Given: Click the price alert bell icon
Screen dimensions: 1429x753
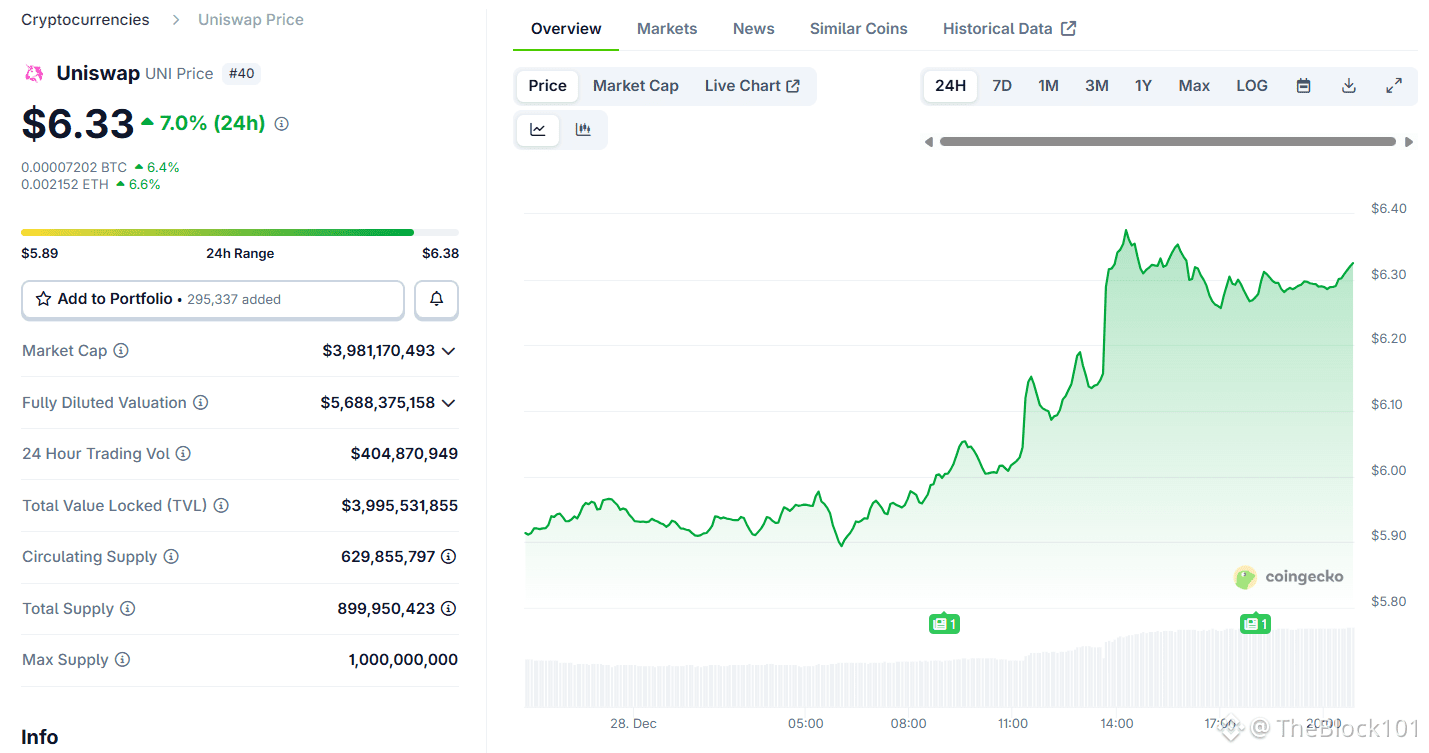Looking at the screenshot, I should [437, 299].
